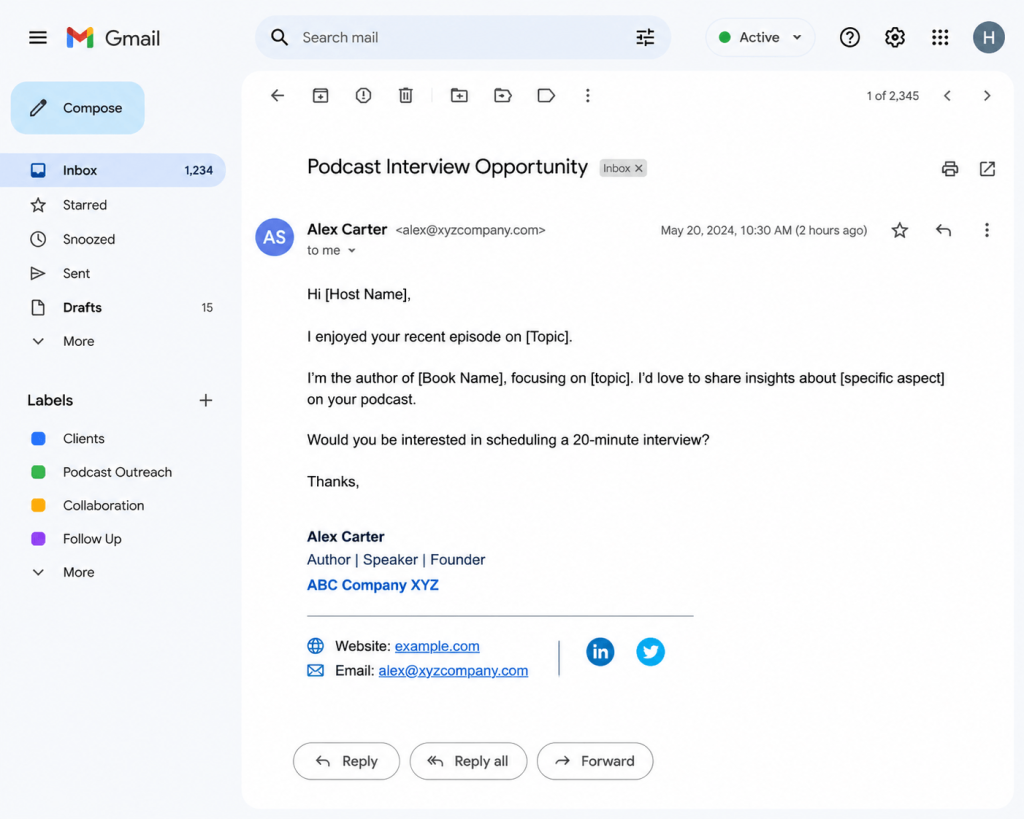Viewport: 1024px width, 819px height.
Task: Click the alex@xyzcompany.com signature link
Action: click(453, 671)
